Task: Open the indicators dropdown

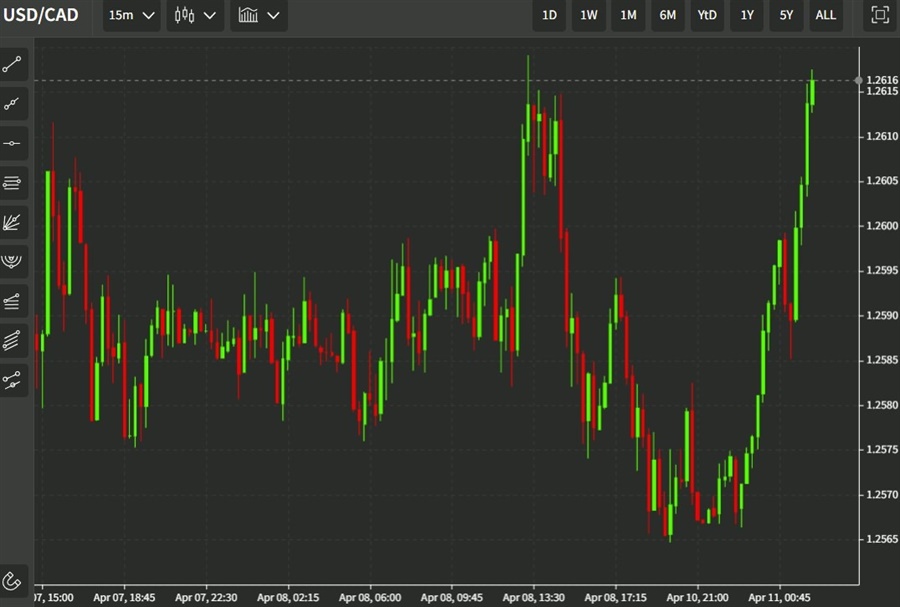Action: pos(259,15)
